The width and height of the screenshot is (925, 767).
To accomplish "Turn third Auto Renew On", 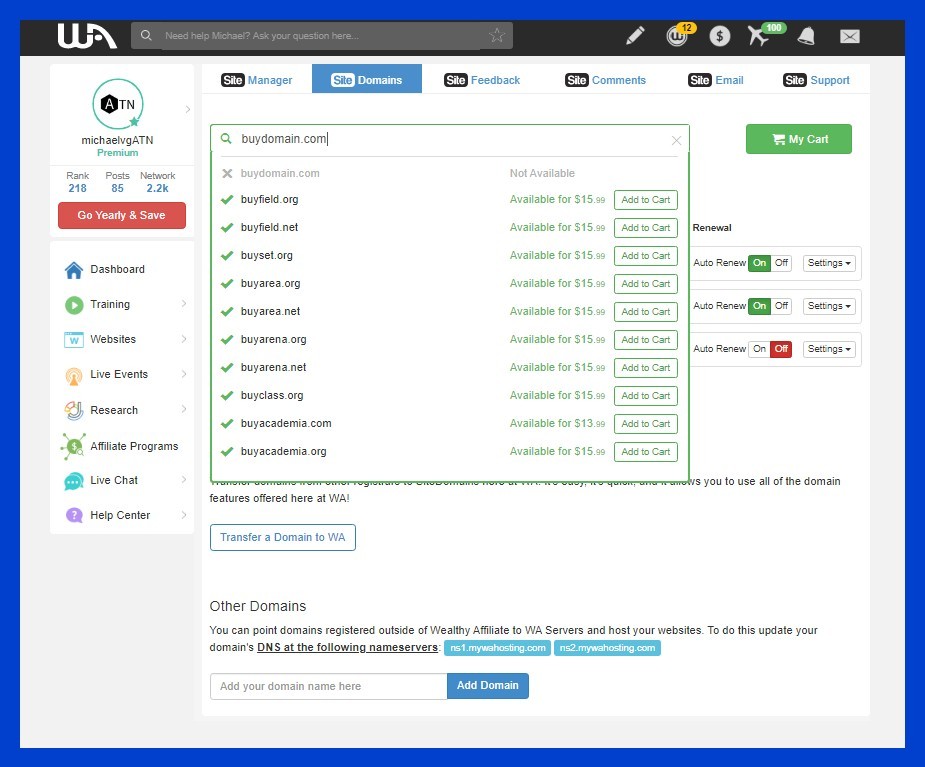I will click(759, 349).
